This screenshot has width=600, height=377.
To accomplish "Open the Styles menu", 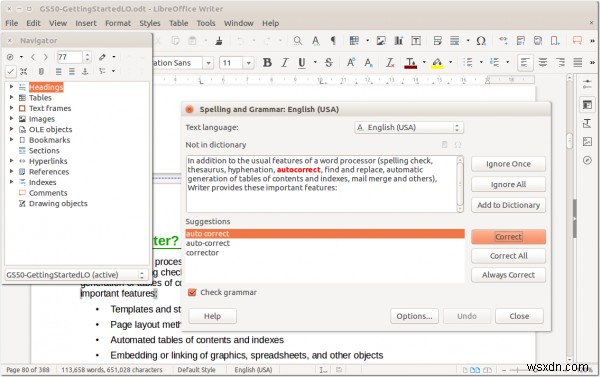I will point(150,23).
